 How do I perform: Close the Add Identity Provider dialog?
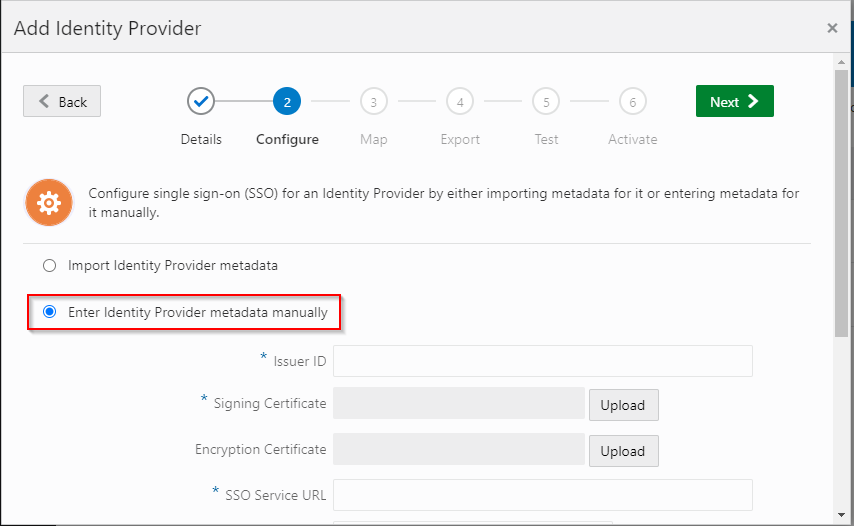coord(832,28)
